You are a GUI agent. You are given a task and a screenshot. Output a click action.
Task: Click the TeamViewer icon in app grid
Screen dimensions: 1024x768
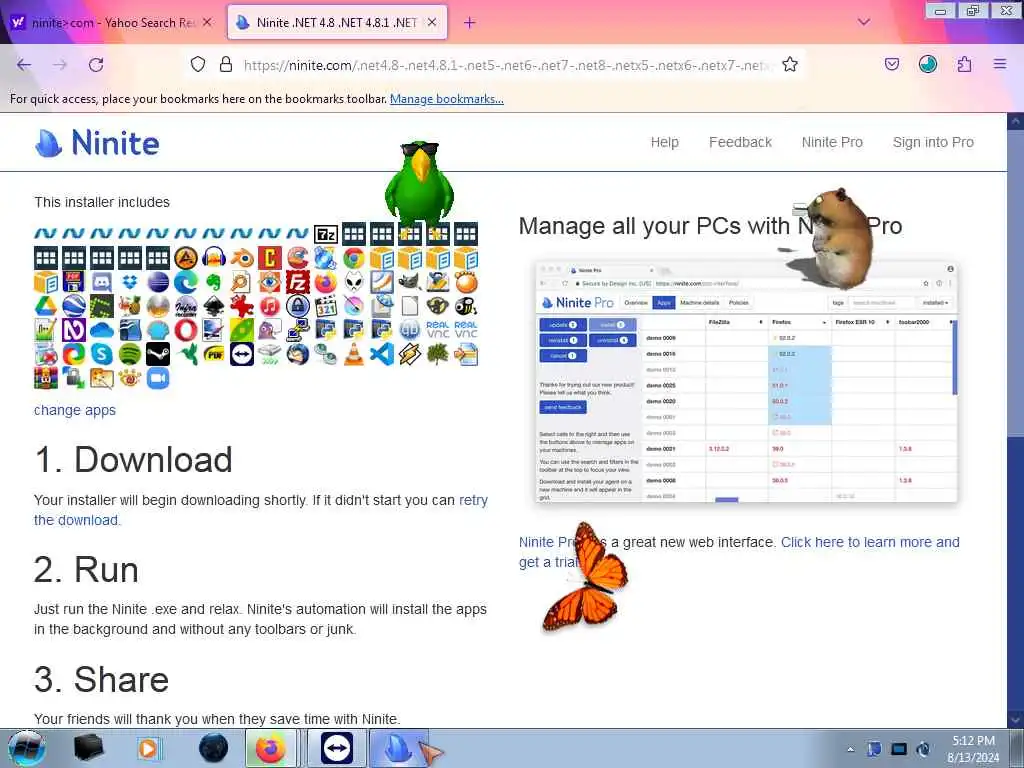click(242, 354)
